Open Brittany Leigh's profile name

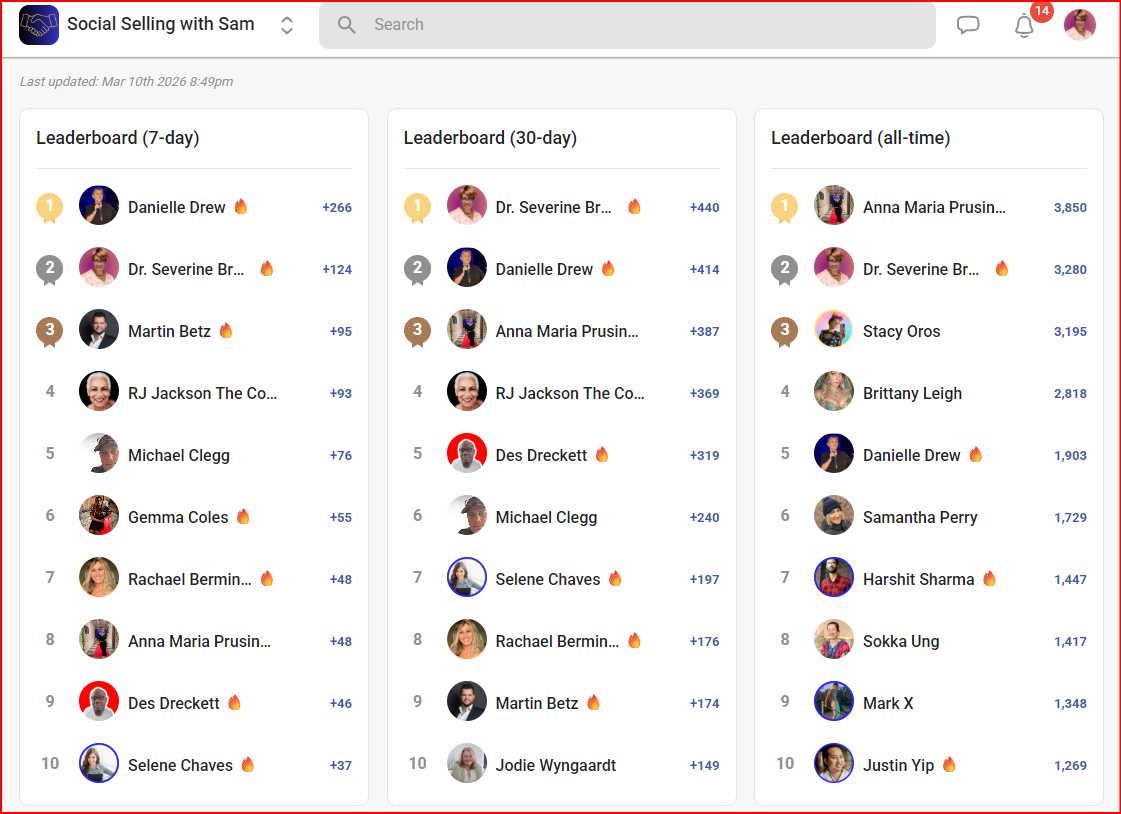pos(912,394)
